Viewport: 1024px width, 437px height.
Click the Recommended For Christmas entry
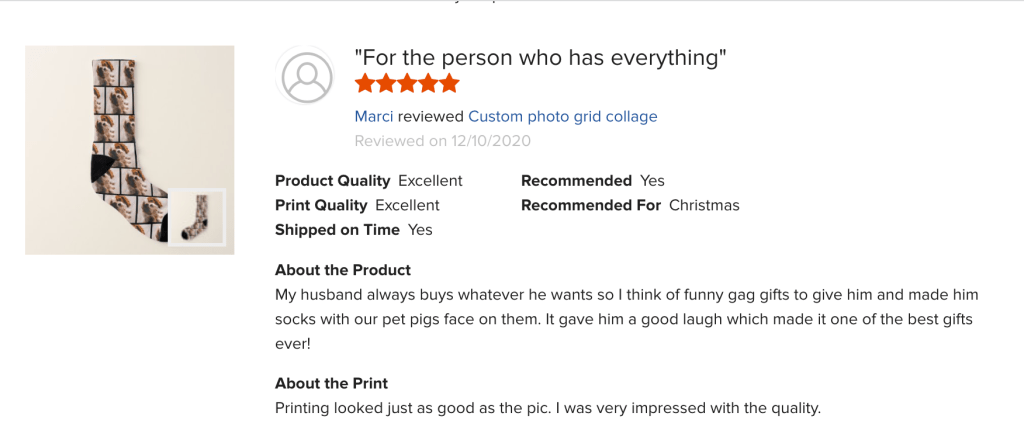tap(630, 205)
